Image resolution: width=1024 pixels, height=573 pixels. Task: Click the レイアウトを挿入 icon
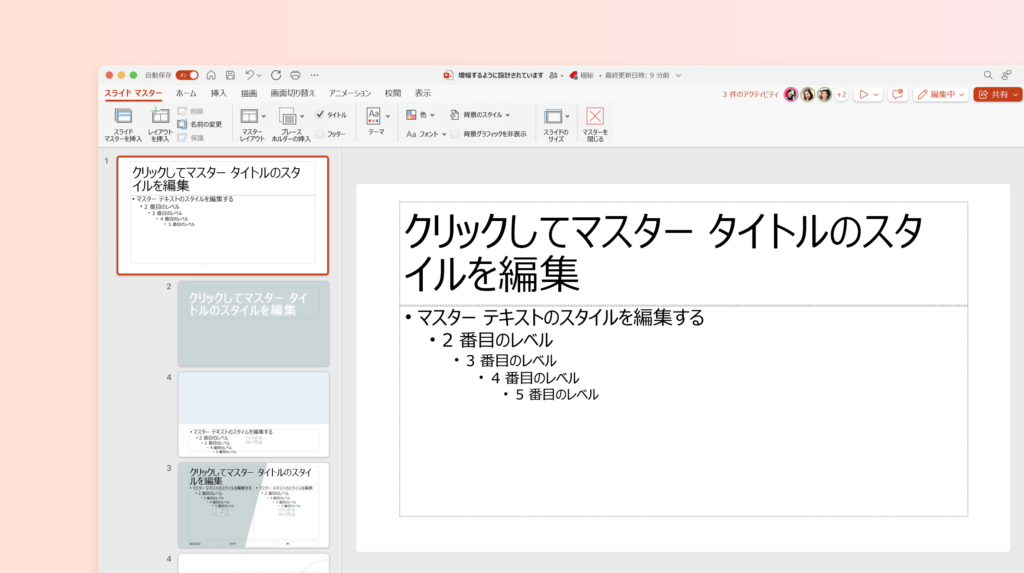(160, 116)
